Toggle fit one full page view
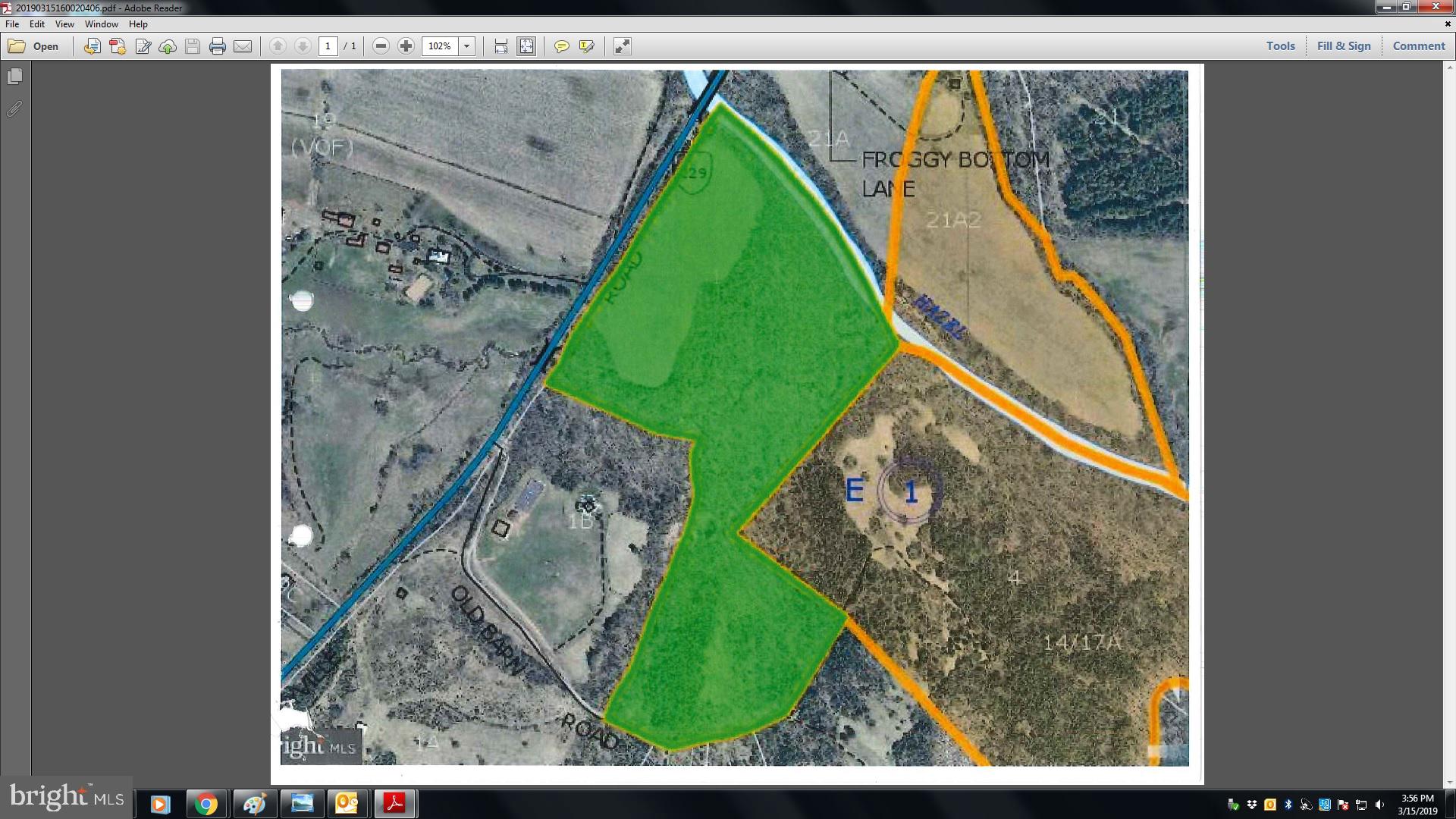This screenshot has width=1456, height=819. (x=526, y=46)
